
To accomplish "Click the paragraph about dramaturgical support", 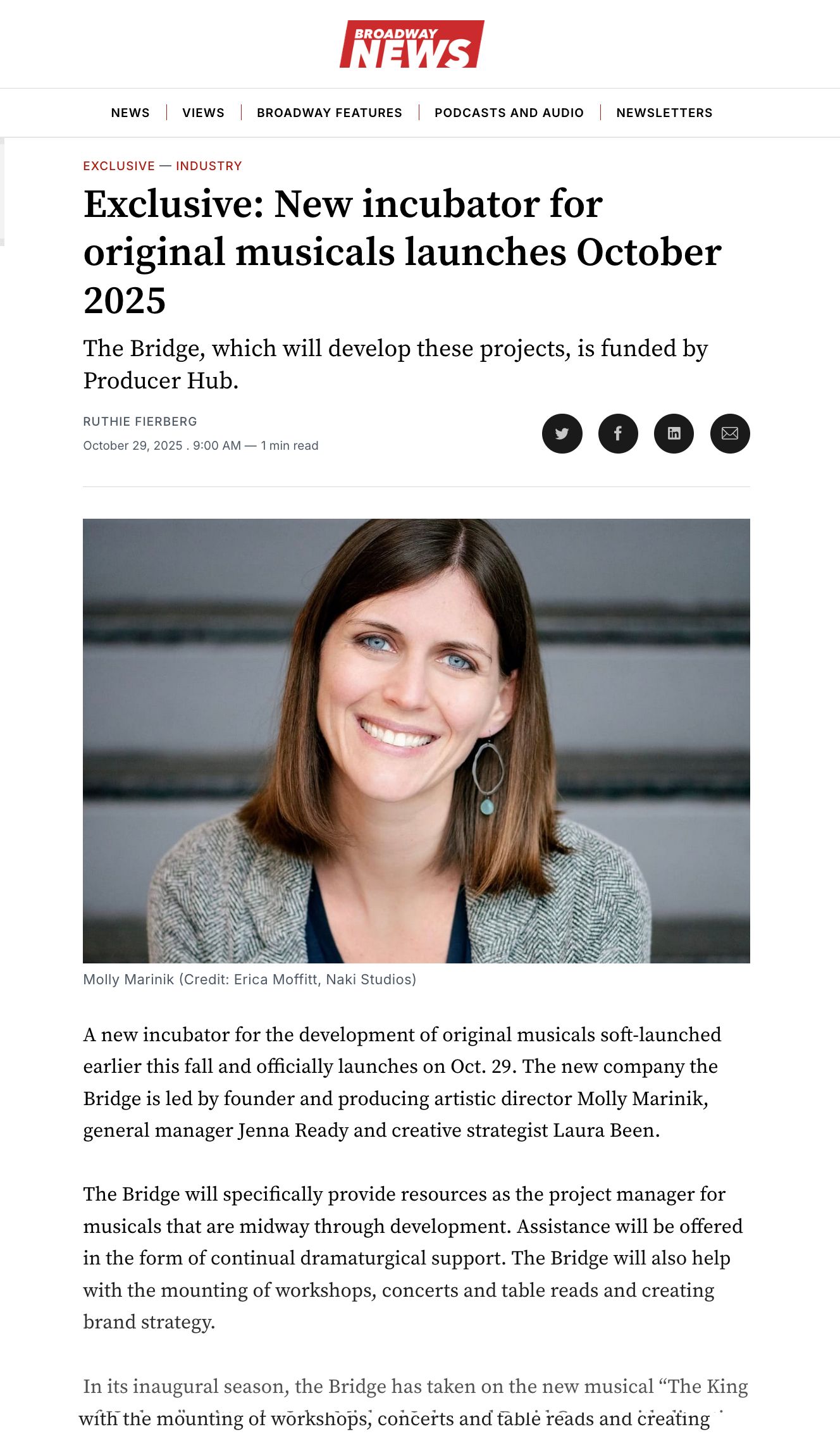I will [x=412, y=1258].
